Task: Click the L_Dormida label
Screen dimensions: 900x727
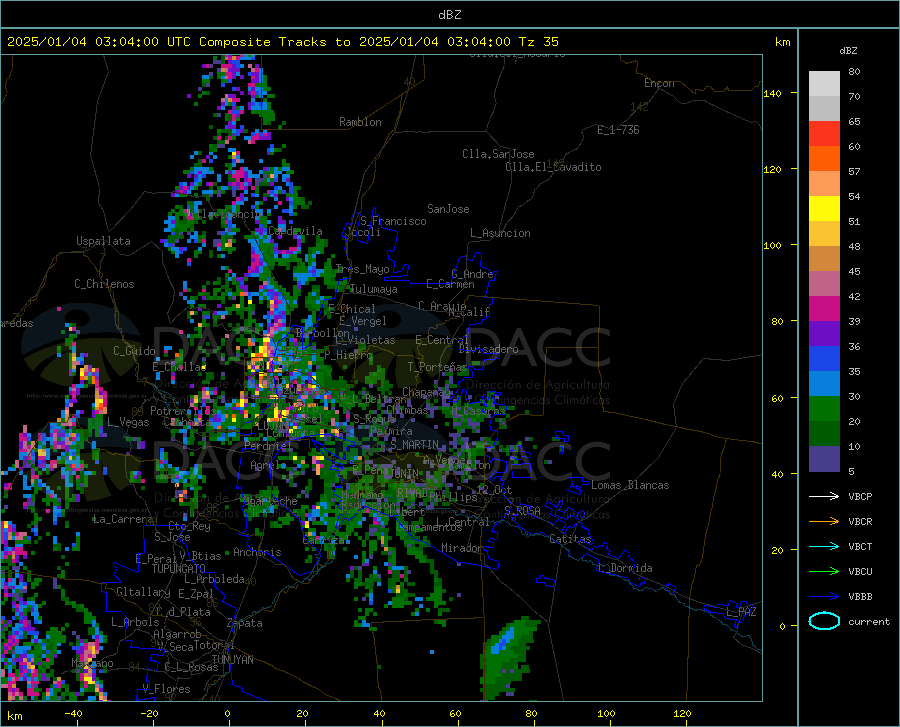Action: point(625,568)
